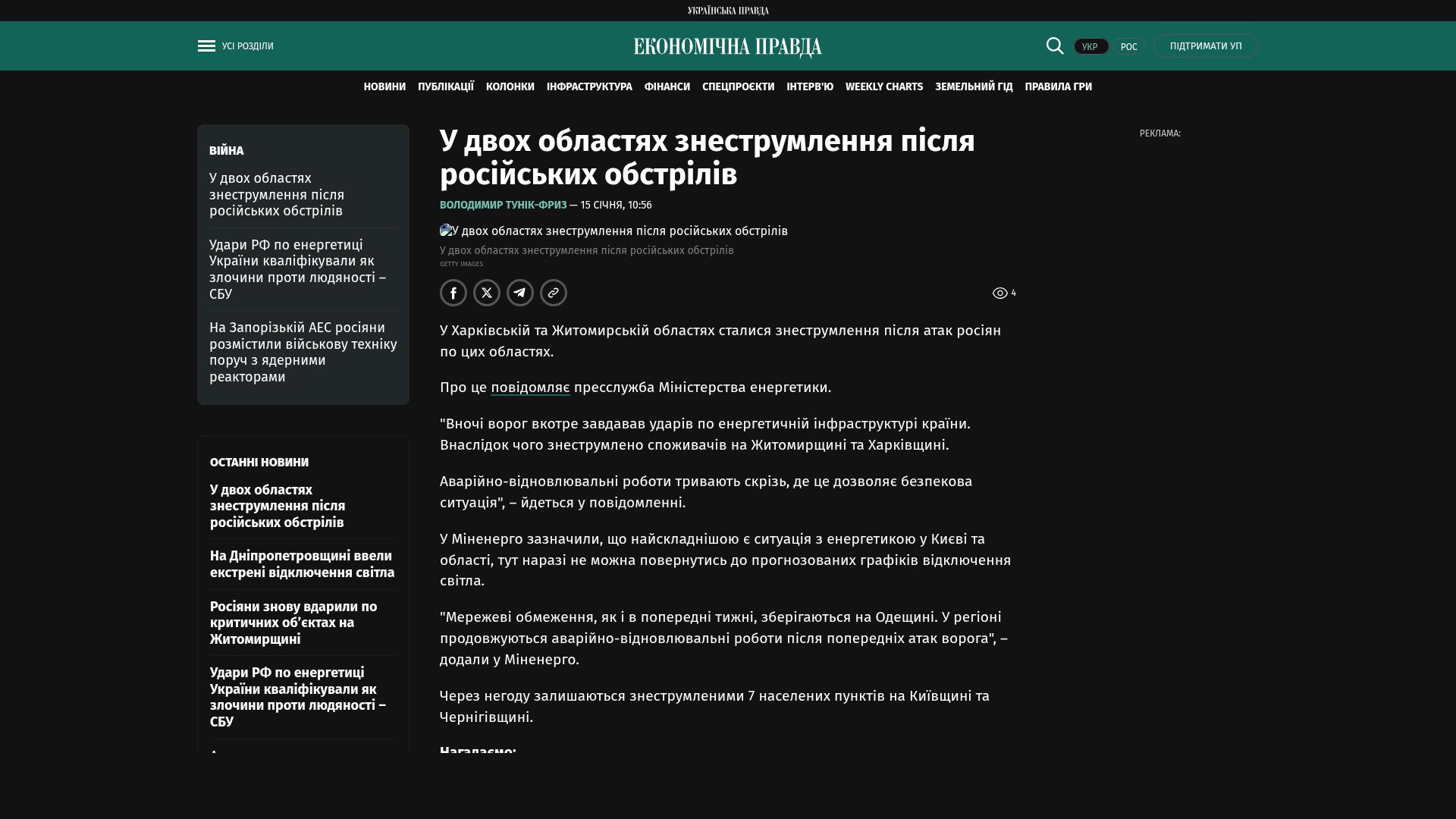1456x819 pixels.
Task: Expand УСІ РОЗДІЛИ sections menu
Action: pyautogui.click(x=247, y=46)
